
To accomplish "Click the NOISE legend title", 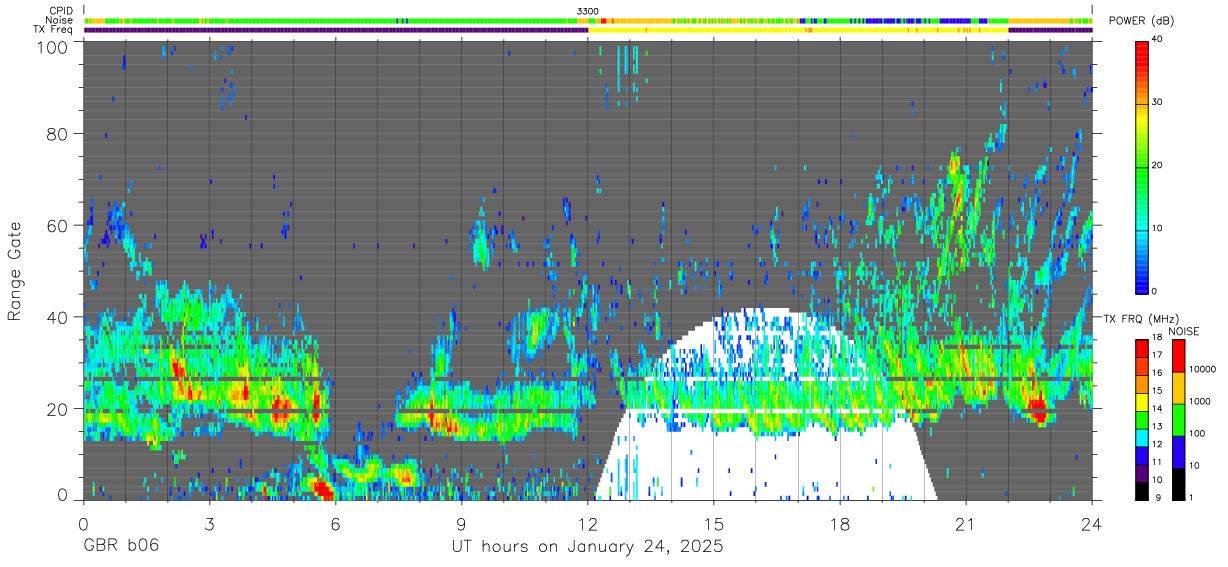I will pos(1183,331).
